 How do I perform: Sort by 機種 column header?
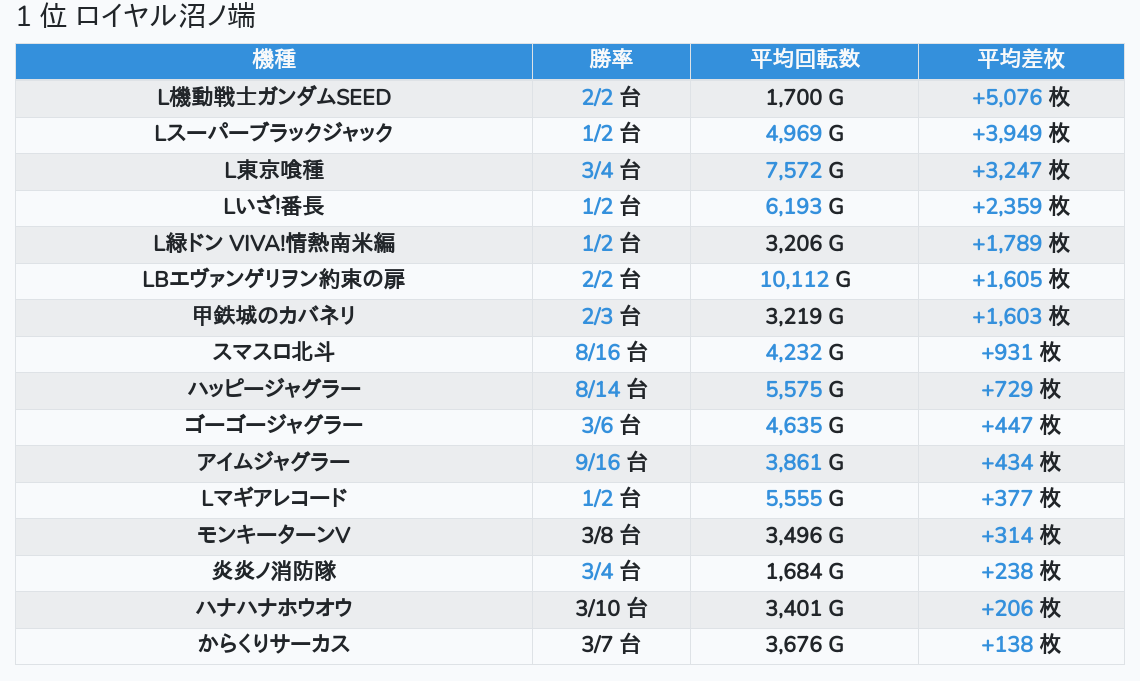point(274,60)
